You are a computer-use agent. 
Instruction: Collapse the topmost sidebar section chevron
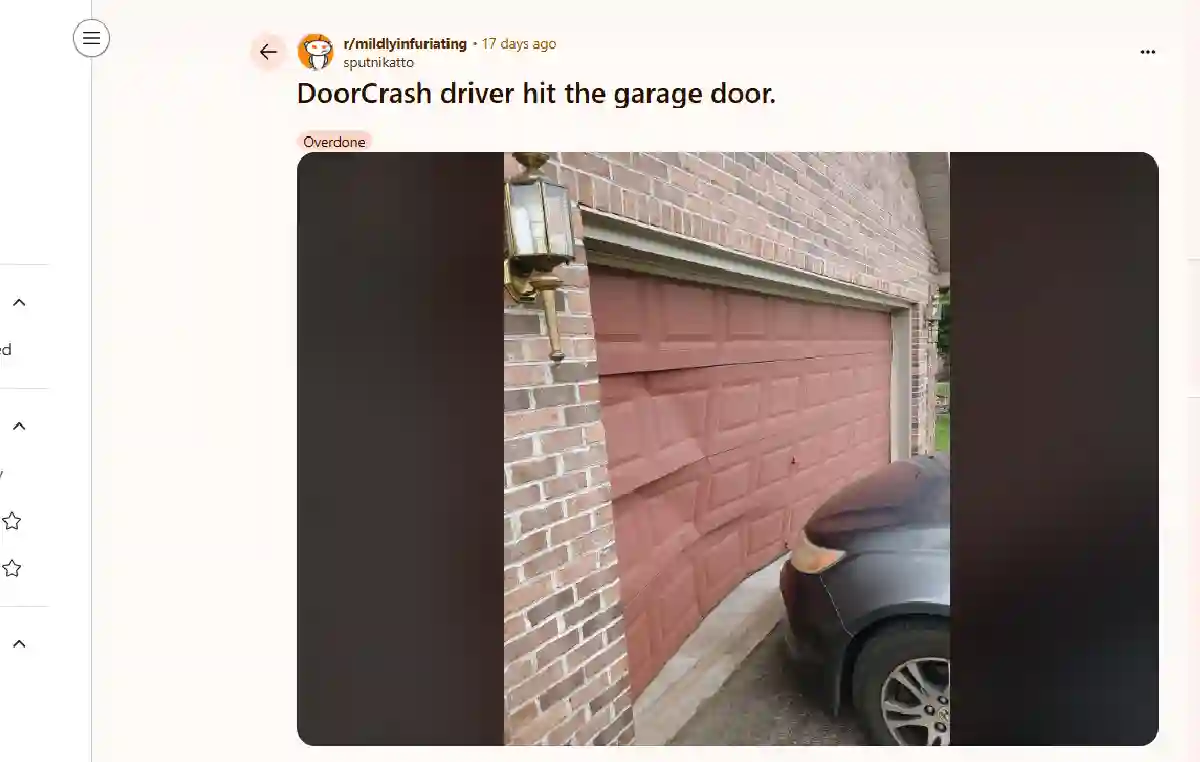(19, 302)
